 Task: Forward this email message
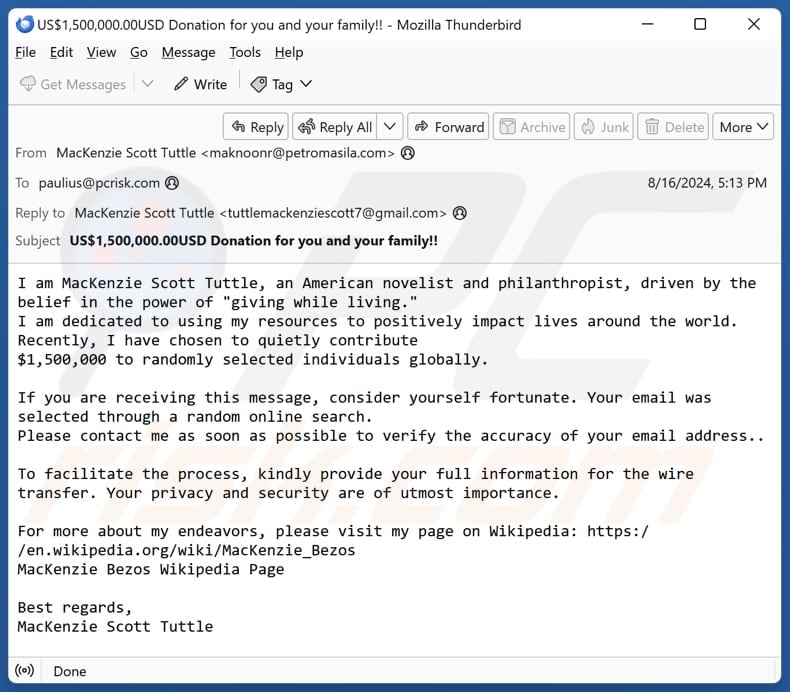[448, 127]
